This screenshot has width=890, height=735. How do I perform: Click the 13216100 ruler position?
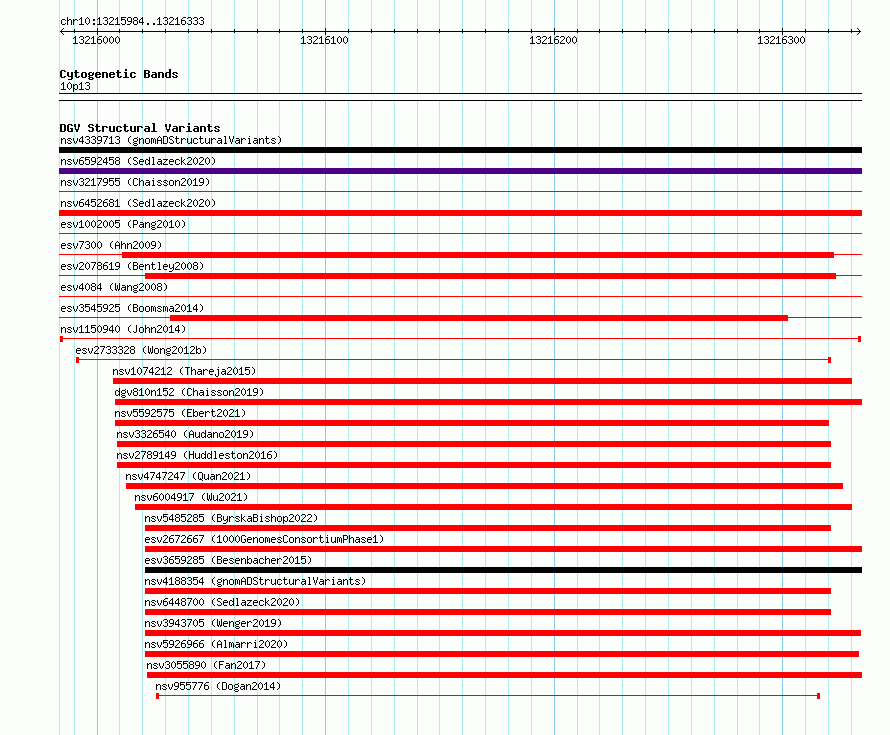pos(324,40)
